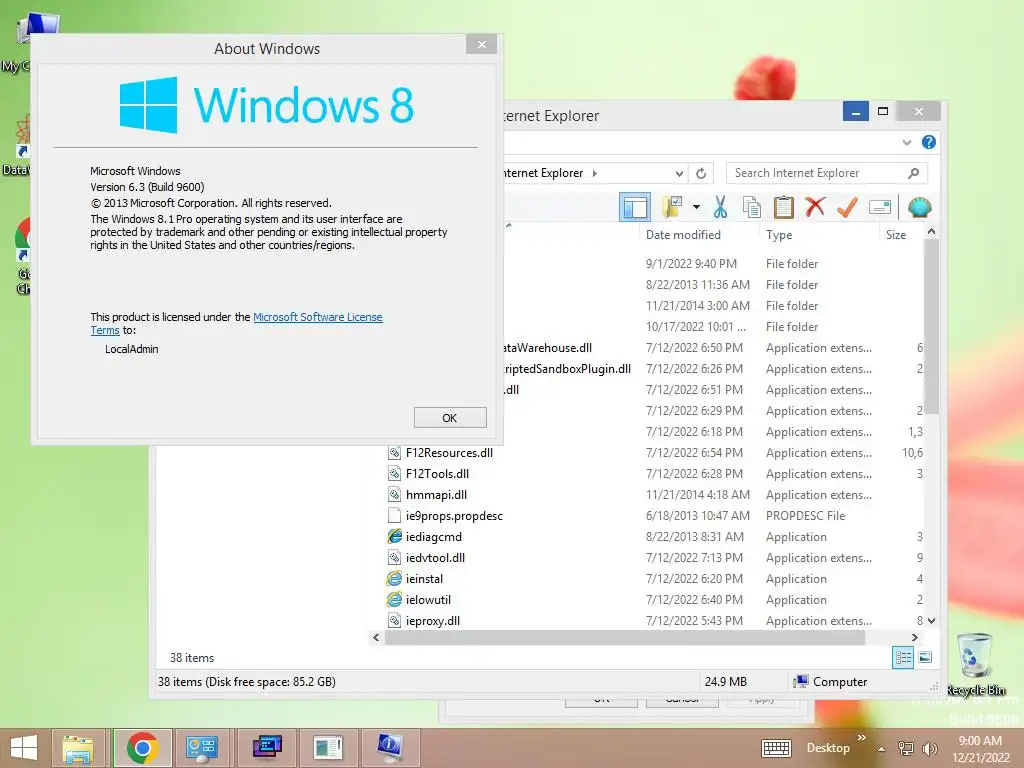Screen dimensions: 1024x768
Task: Refresh the Internet Explorer folder view
Action: tap(701, 173)
